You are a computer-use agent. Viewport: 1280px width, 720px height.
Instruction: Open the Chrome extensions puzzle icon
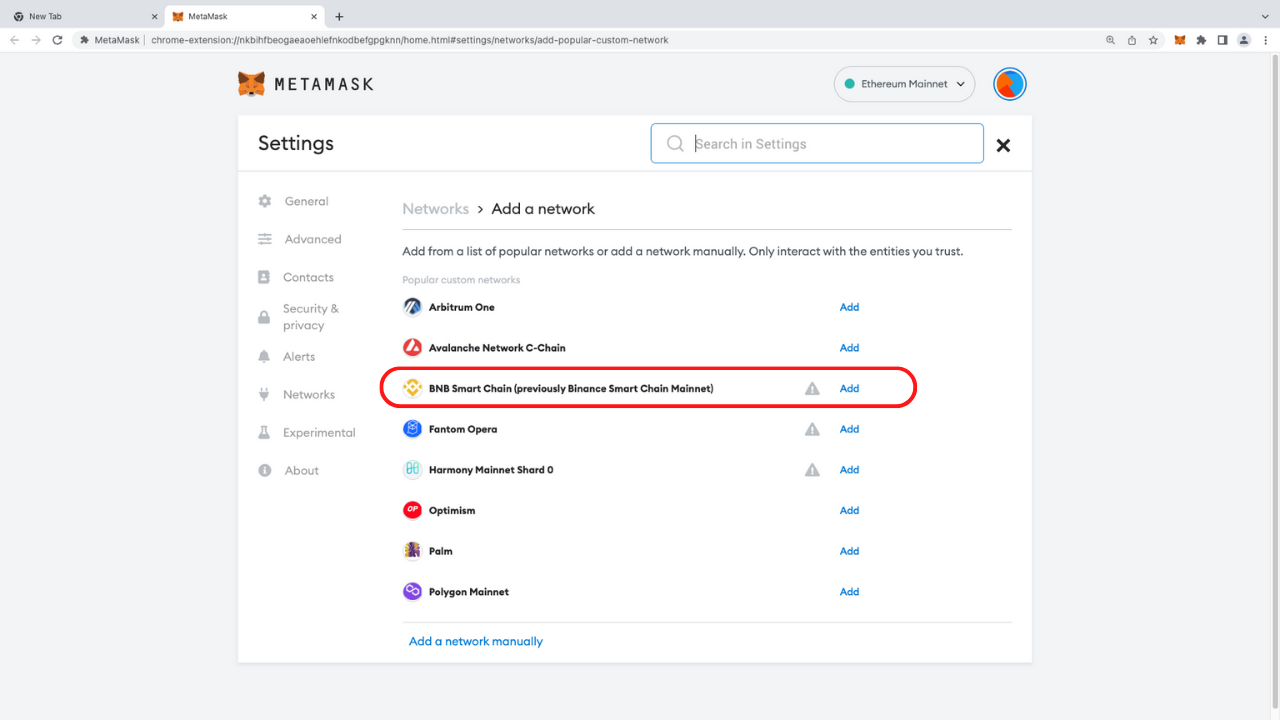click(1201, 40)
